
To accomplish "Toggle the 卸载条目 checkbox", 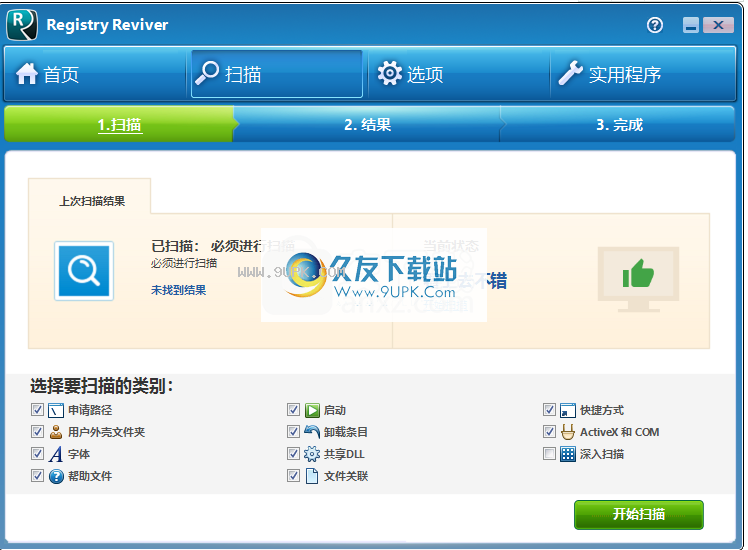I will 293,432.
